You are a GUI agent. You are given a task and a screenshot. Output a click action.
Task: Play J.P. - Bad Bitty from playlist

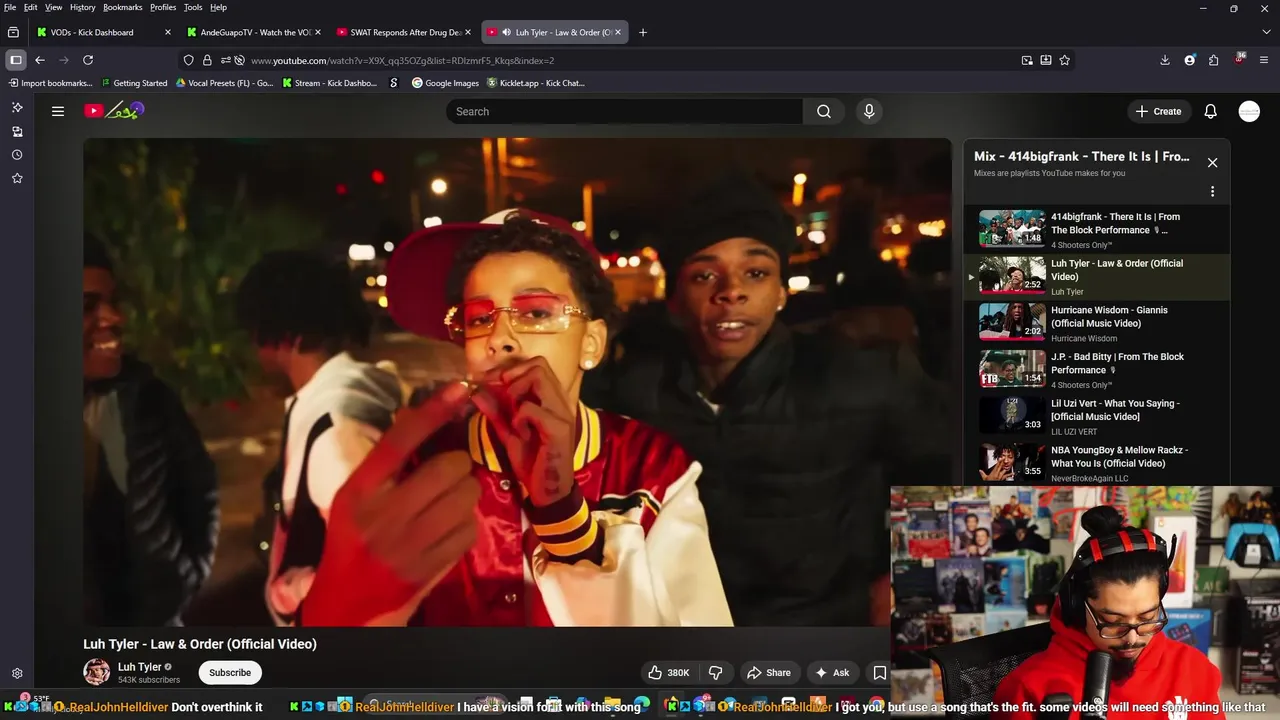click(x=1097, y=370)
